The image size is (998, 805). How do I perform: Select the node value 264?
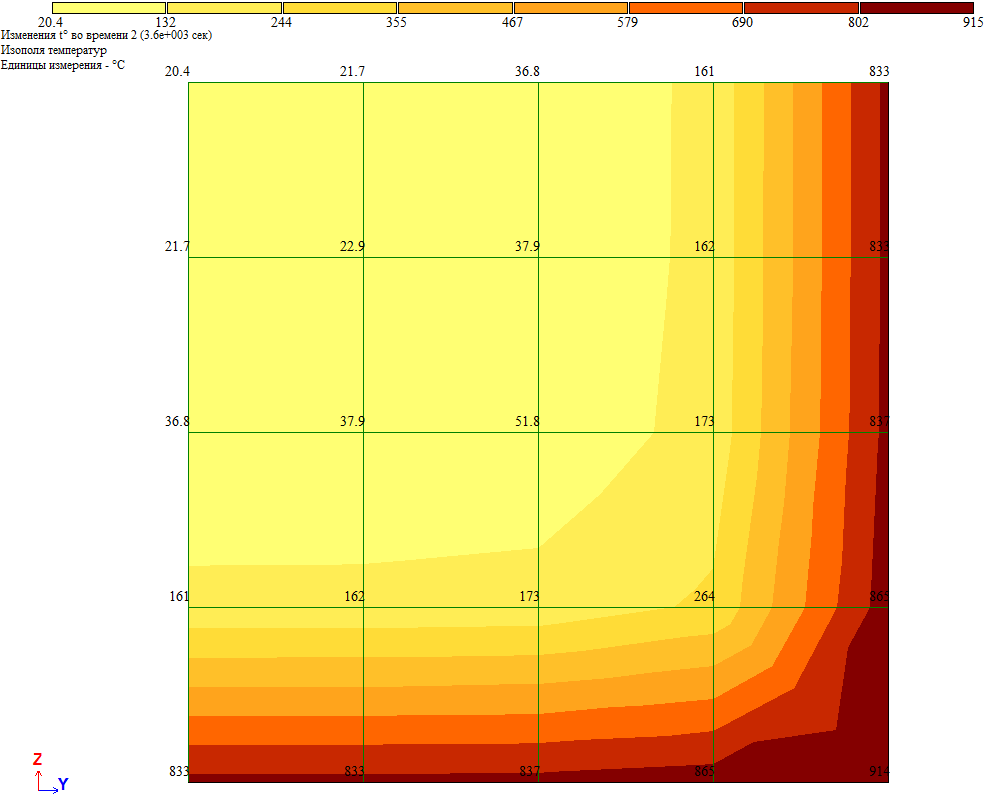pos(704,597)
